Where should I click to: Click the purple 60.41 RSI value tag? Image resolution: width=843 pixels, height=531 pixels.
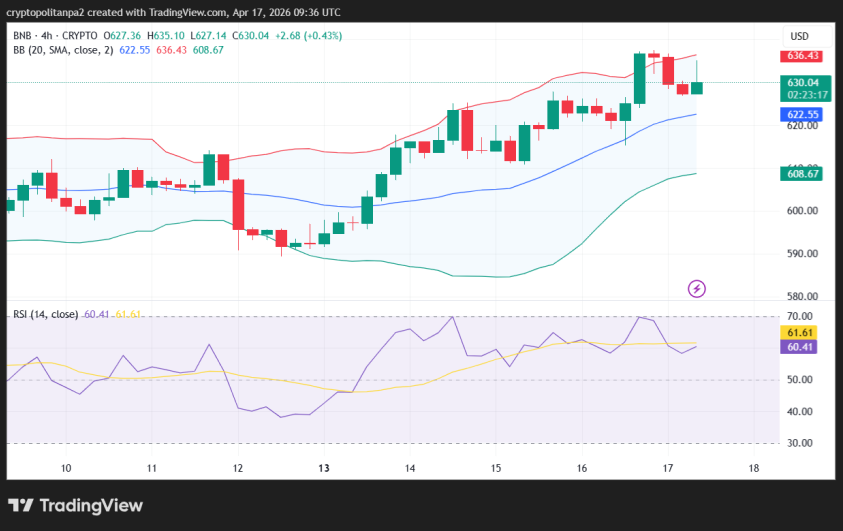pos(802,347)
